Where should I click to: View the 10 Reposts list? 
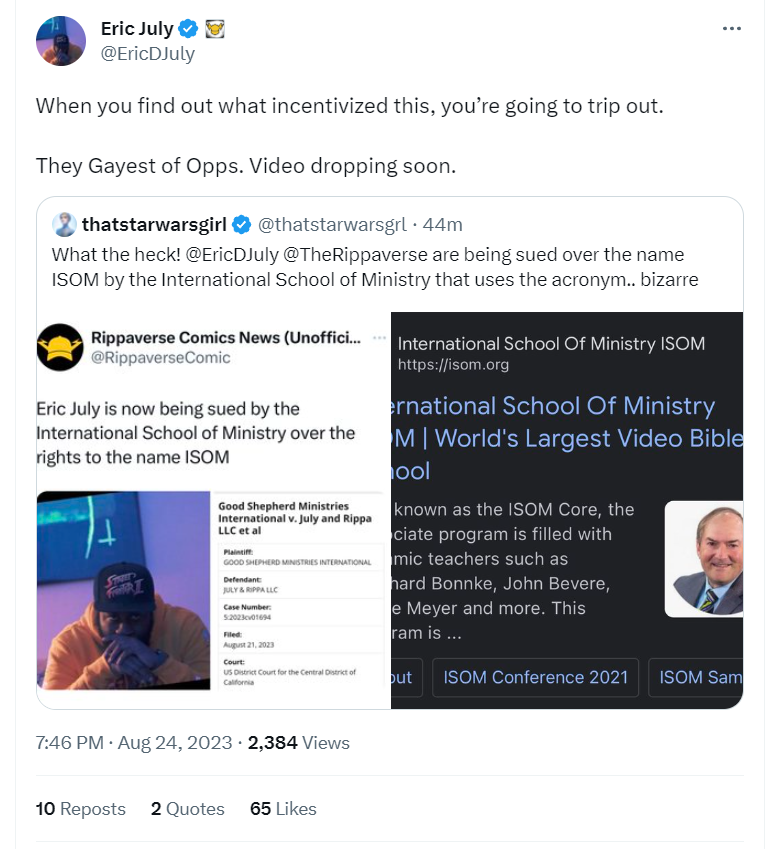tap(81, 809)
